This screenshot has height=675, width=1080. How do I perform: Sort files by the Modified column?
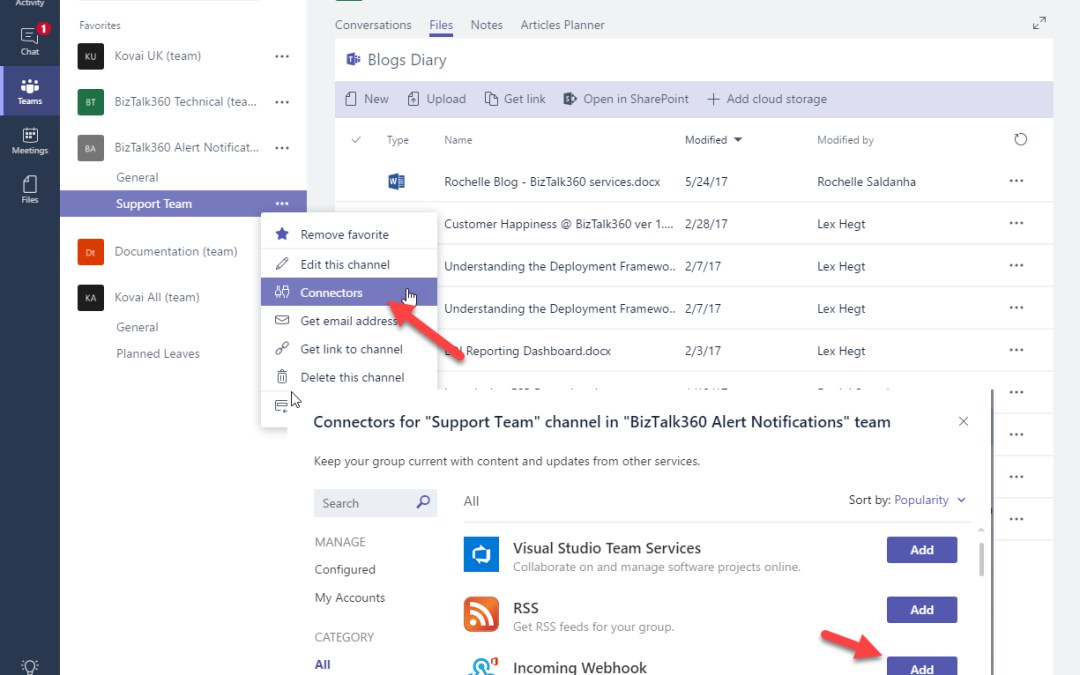(713, 140)
